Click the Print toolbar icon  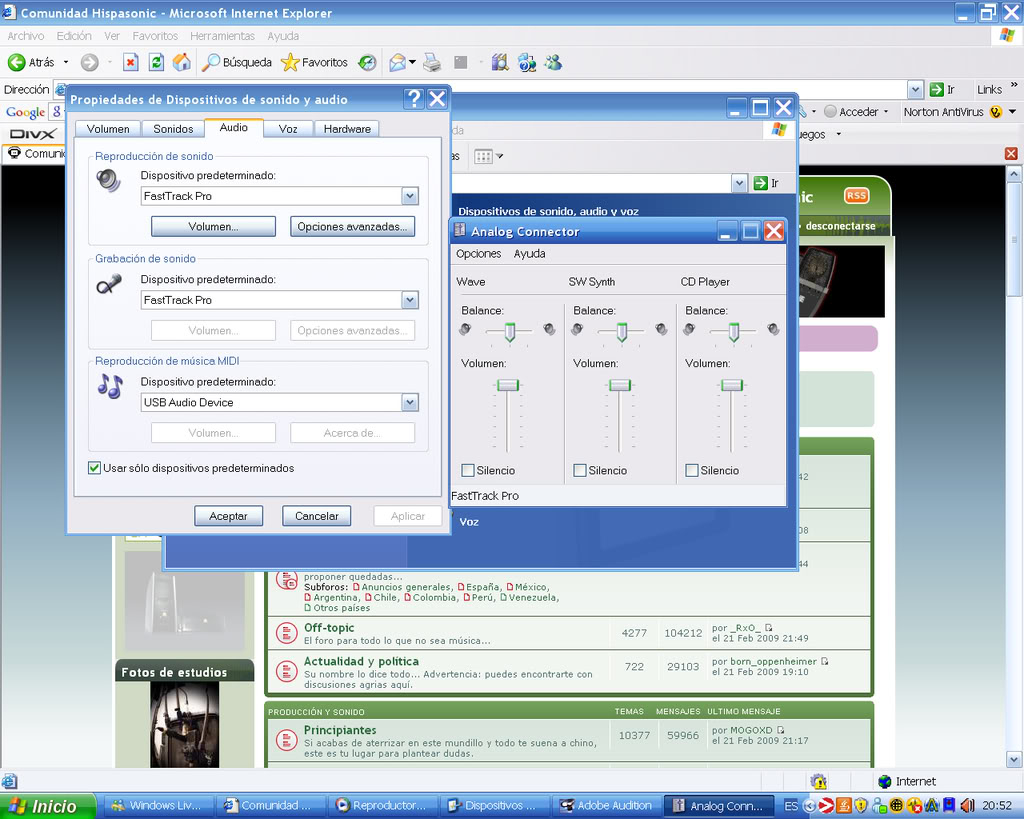coord(432,62)
